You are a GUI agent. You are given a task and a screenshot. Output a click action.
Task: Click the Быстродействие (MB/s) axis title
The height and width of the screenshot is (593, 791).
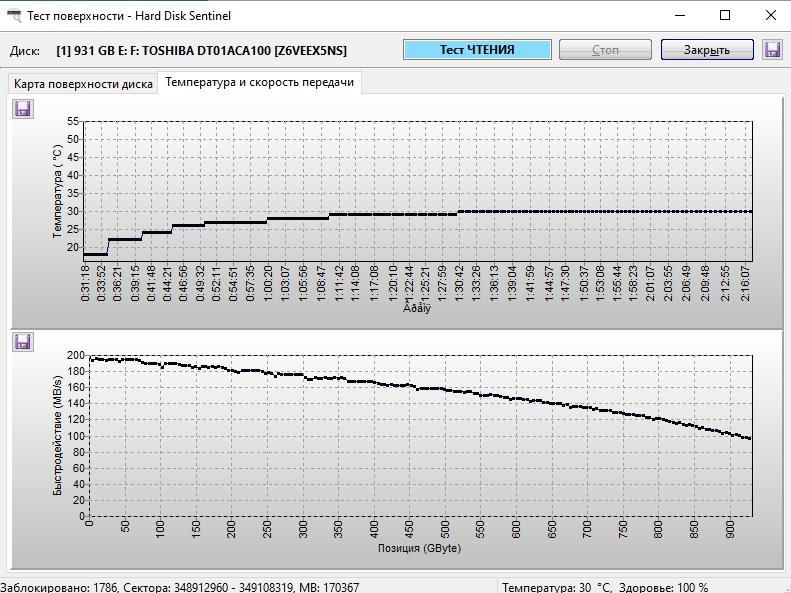point(58,435)
